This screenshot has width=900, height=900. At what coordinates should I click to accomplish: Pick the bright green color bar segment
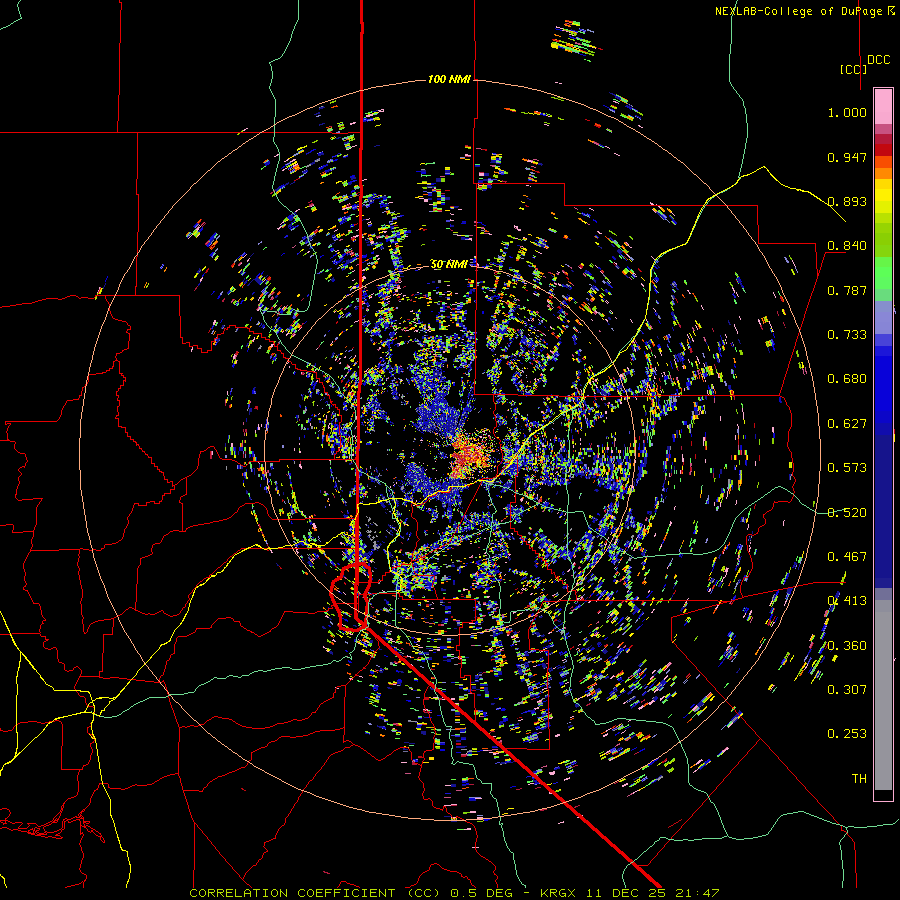[x=883, y=273]
